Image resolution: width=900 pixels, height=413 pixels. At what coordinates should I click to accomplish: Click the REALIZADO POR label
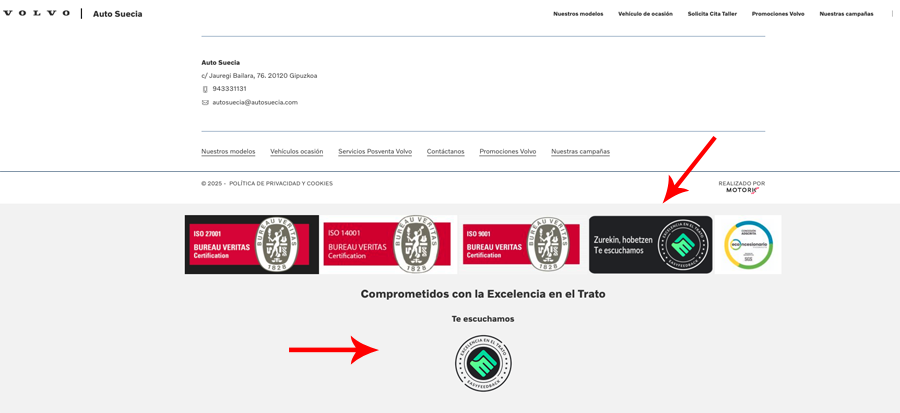pyautogui.click(x=742, y=184)
